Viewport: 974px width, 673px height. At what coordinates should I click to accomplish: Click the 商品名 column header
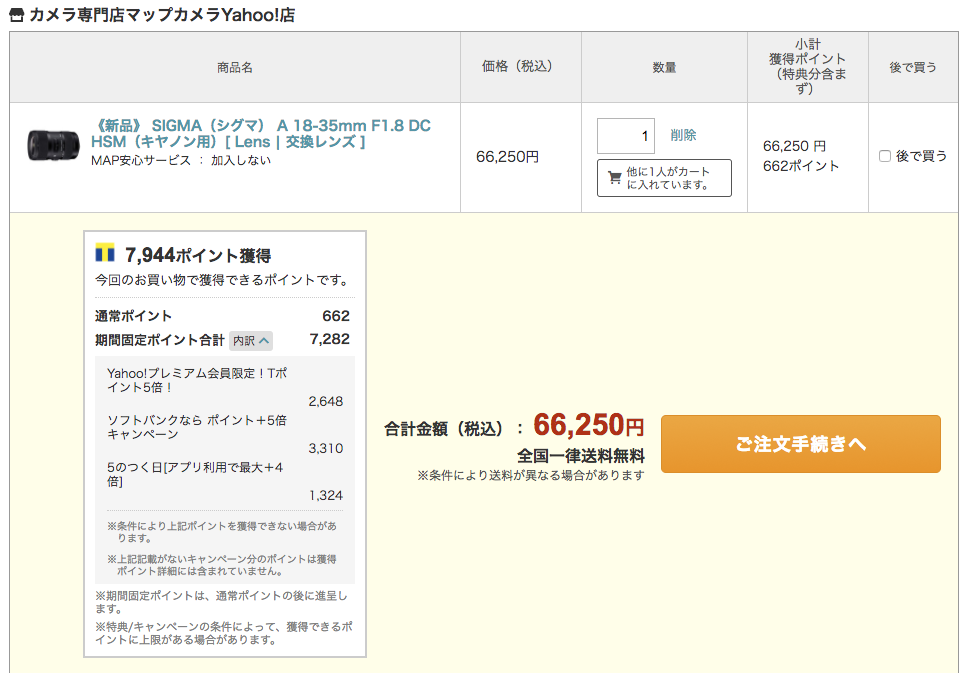(235, 67)
